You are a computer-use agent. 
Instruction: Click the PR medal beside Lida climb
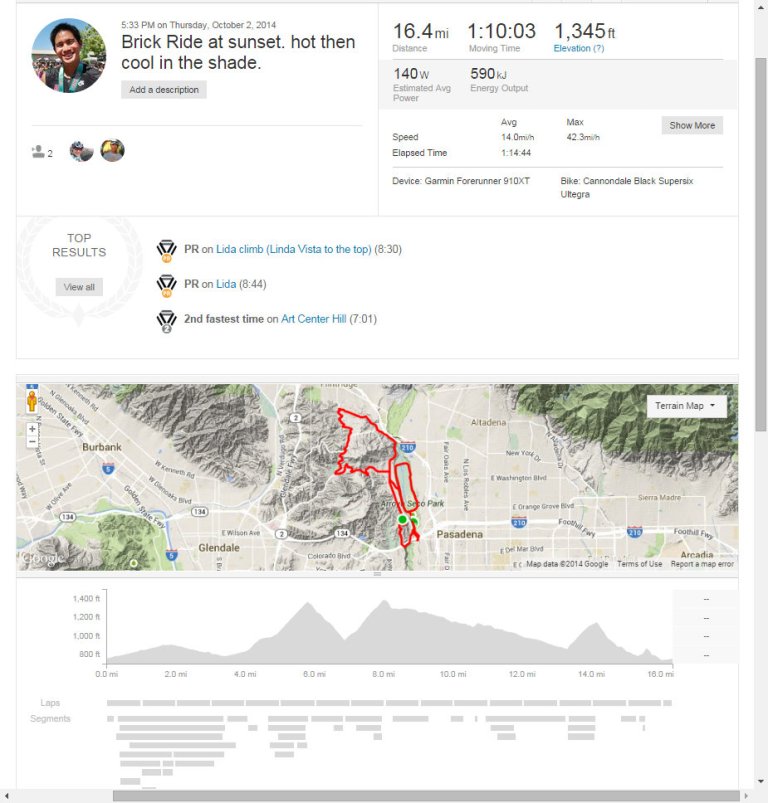click(x=167, y=250)
